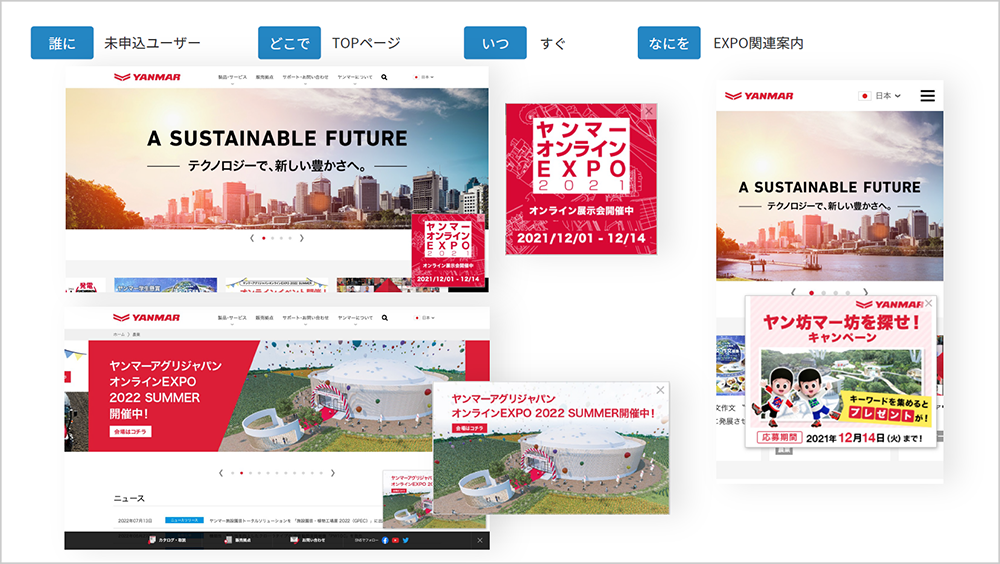Screen dimensions: 1000x564
Task: Open the 日本 language dropdown on the lower desktop page
Action: (x=425, y=318)
